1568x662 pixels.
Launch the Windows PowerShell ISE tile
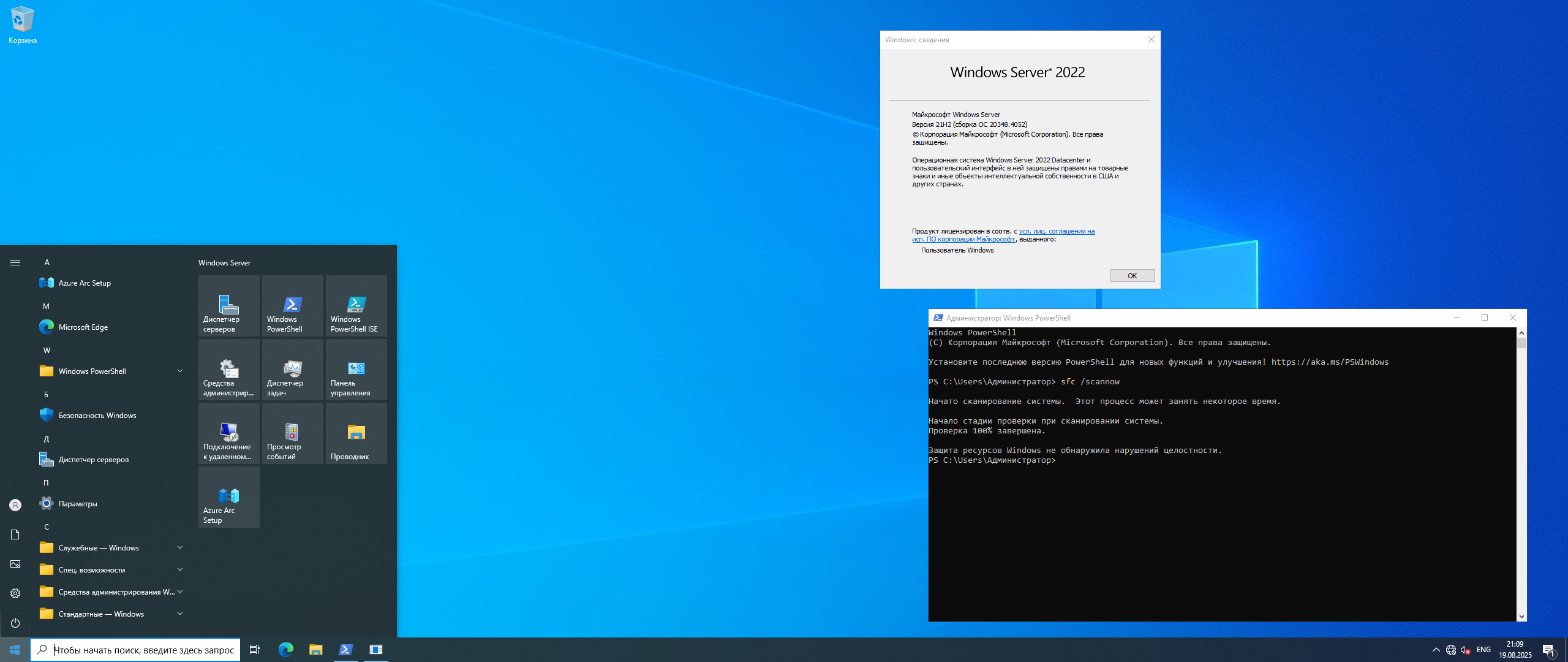click(356, 306)
